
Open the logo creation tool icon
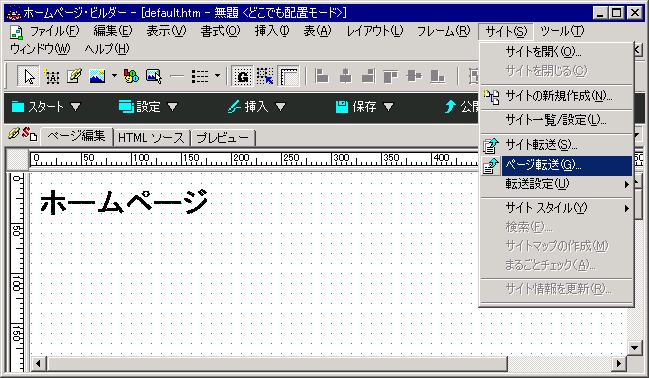click(x=131, y=77)
